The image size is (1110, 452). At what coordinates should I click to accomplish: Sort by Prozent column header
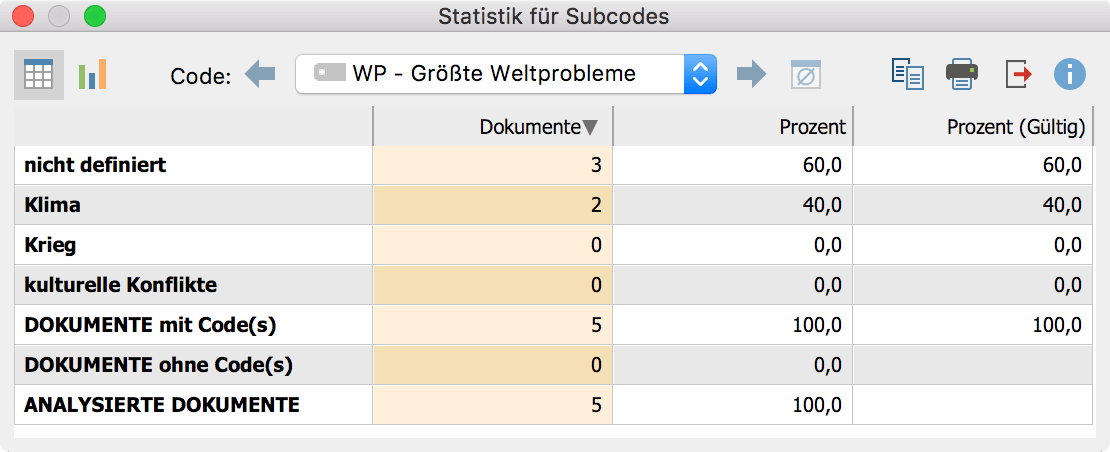(733, 127)
